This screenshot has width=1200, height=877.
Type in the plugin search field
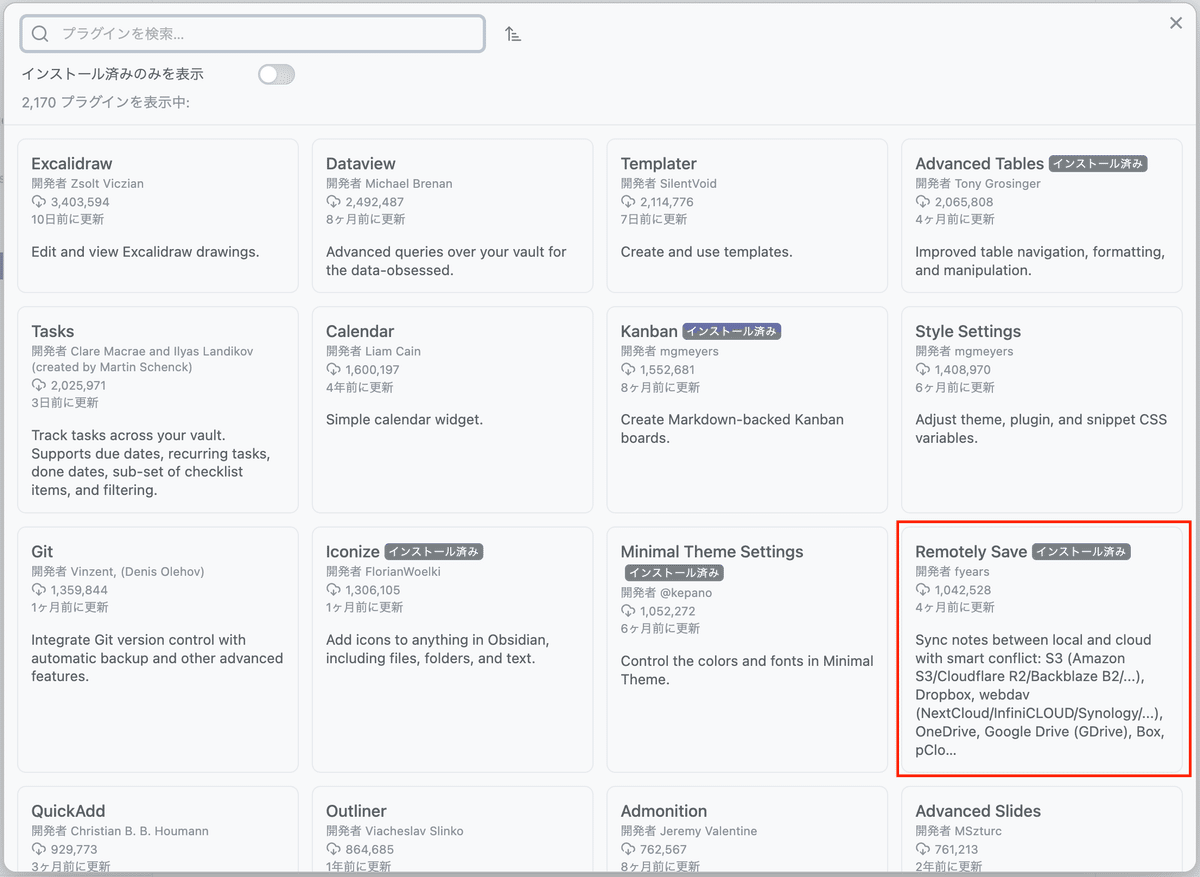(260, 34)
